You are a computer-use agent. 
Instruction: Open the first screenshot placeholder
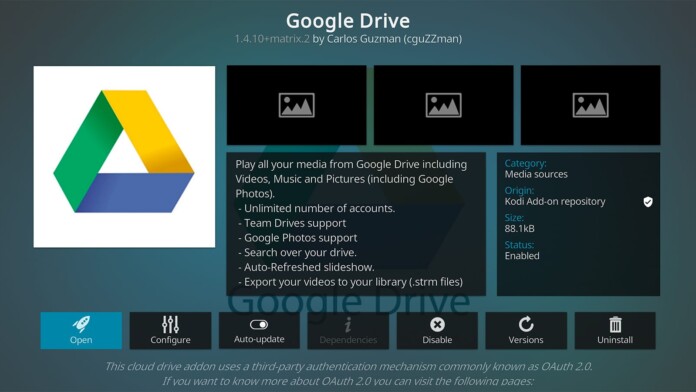pos(297,105)
